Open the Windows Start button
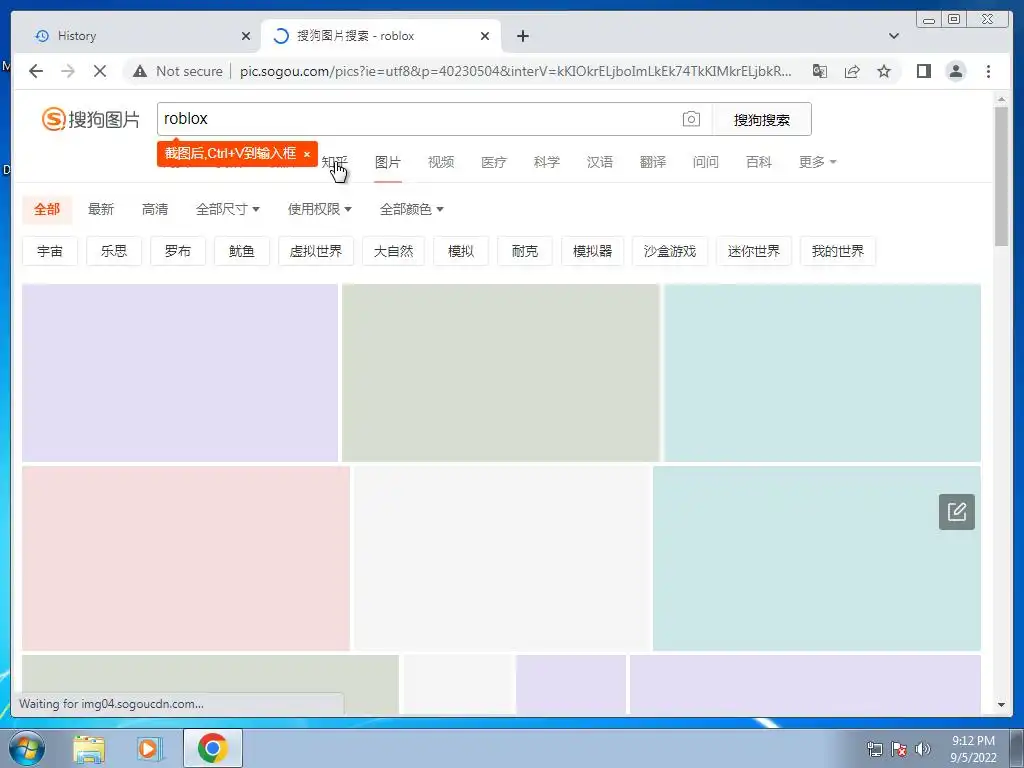The width and height of the screenshot is (1024, 768). pos(27,748)
